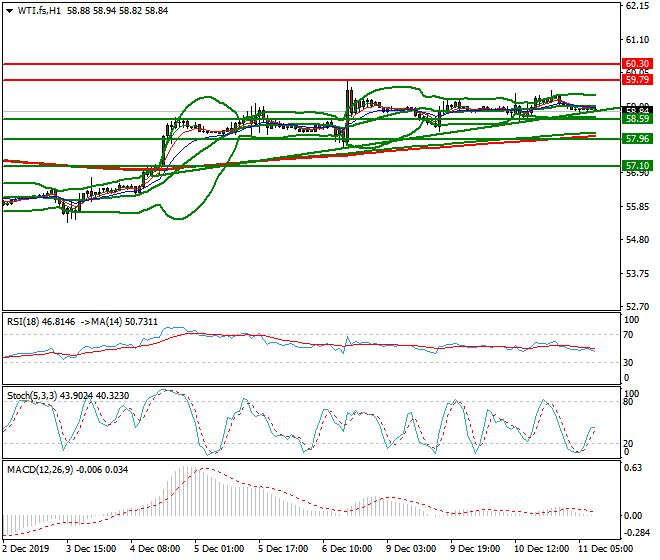Click the 0.63 value on MACD scale
Image resolution: width=660 pixels, height=560 pixels.
[x=634, y=466]
